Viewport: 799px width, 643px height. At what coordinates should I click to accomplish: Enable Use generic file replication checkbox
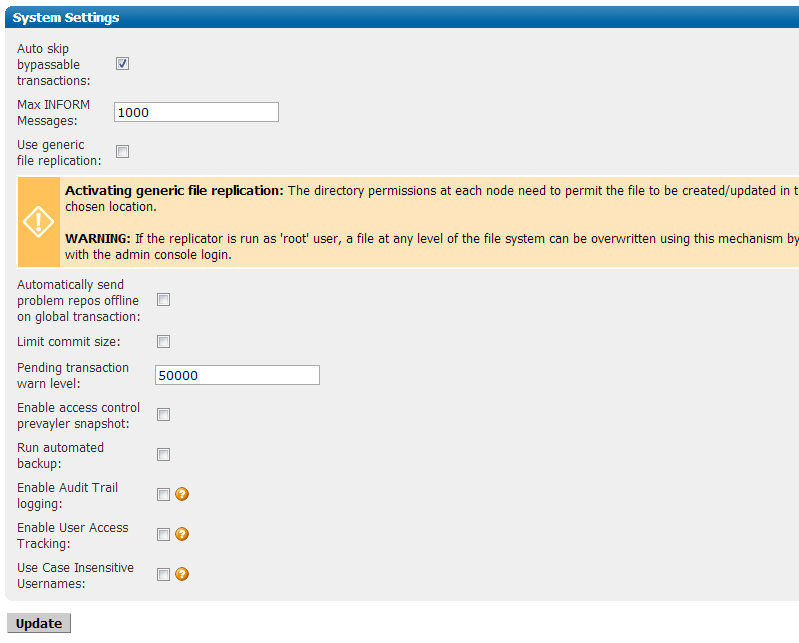[122, 151]
